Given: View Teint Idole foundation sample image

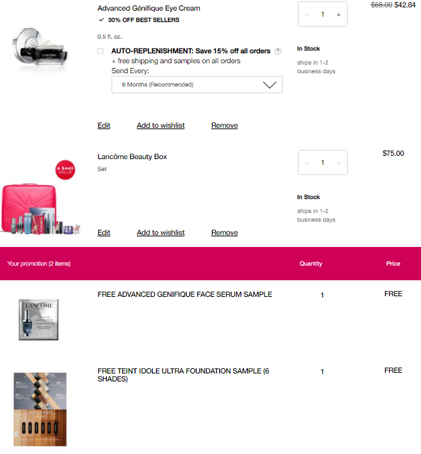Looking at the screenshot, I should click(x=40, y=409).
